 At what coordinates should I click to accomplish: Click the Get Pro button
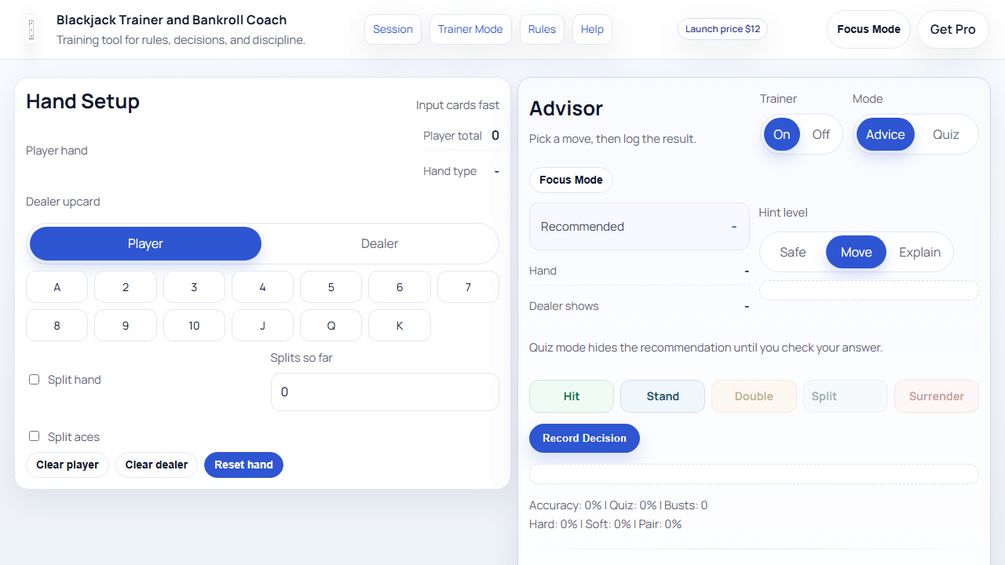coord(952,29)
